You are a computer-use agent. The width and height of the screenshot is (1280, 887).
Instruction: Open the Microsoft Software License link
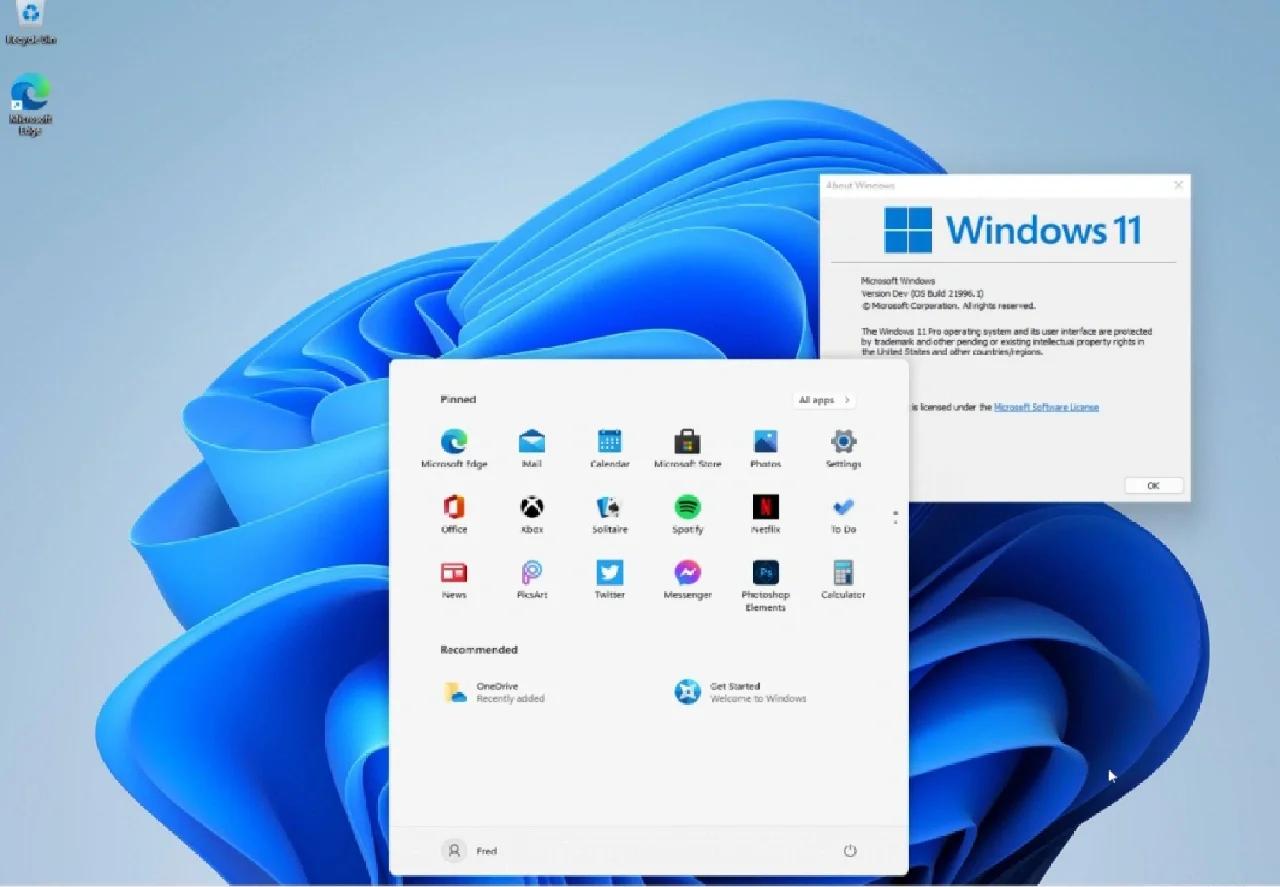[x=1047, y=407]
